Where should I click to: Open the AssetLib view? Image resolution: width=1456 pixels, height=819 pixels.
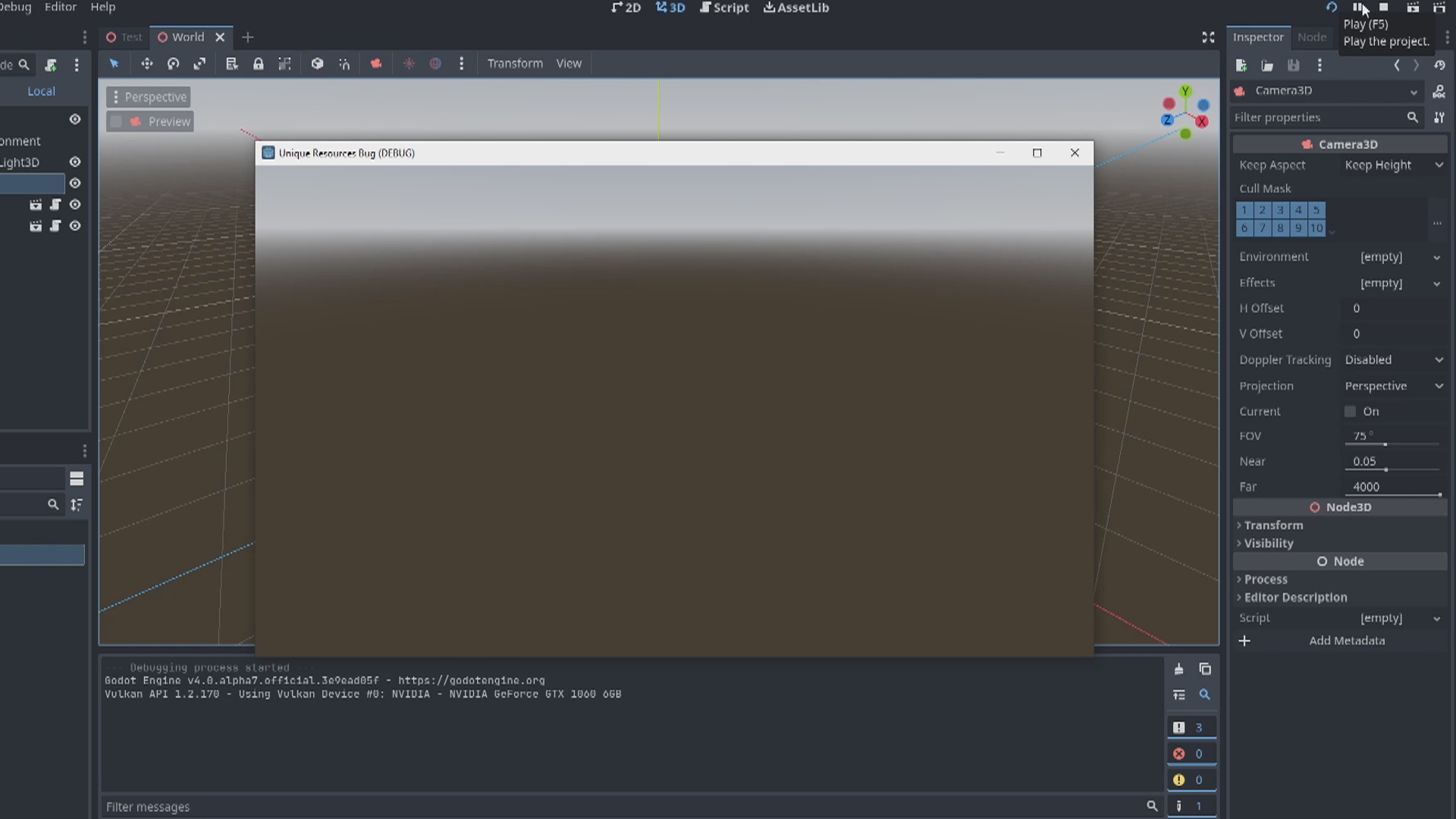[x=795, y=8]
